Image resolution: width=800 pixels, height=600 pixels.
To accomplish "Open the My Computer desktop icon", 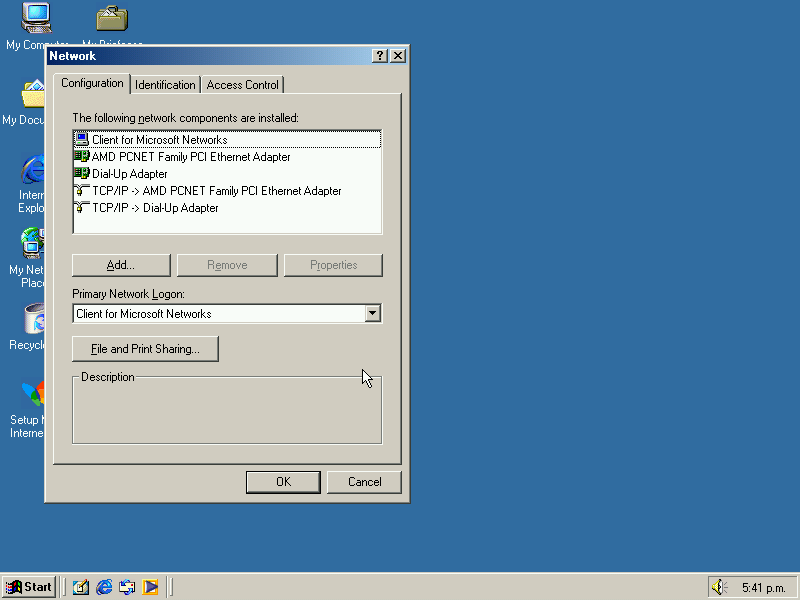I will click(x=36, y=18).
